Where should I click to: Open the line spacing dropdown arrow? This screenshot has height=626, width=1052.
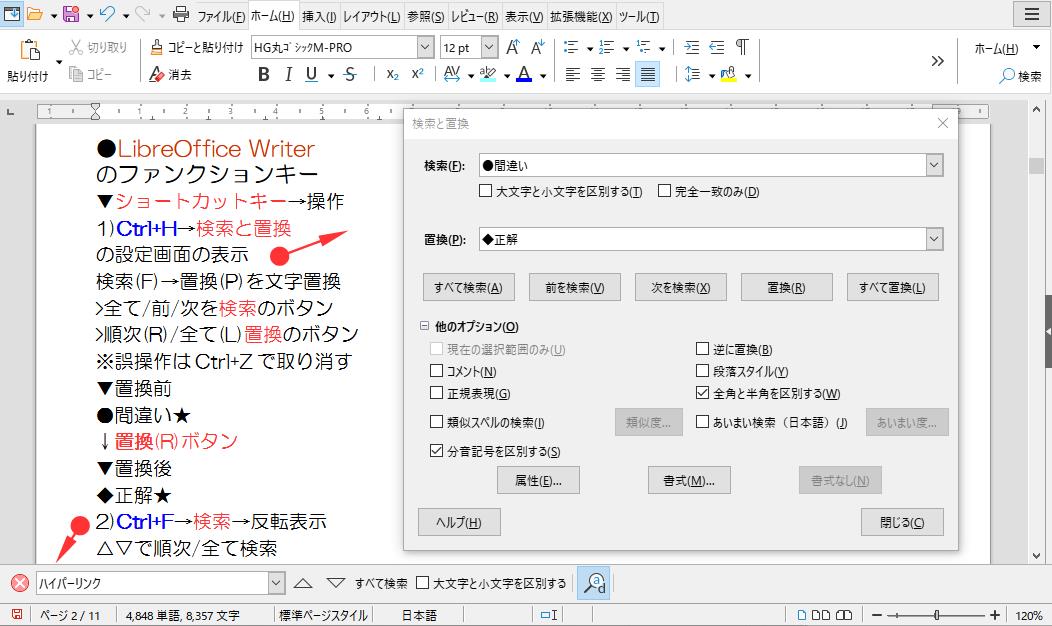click(711, 76)
